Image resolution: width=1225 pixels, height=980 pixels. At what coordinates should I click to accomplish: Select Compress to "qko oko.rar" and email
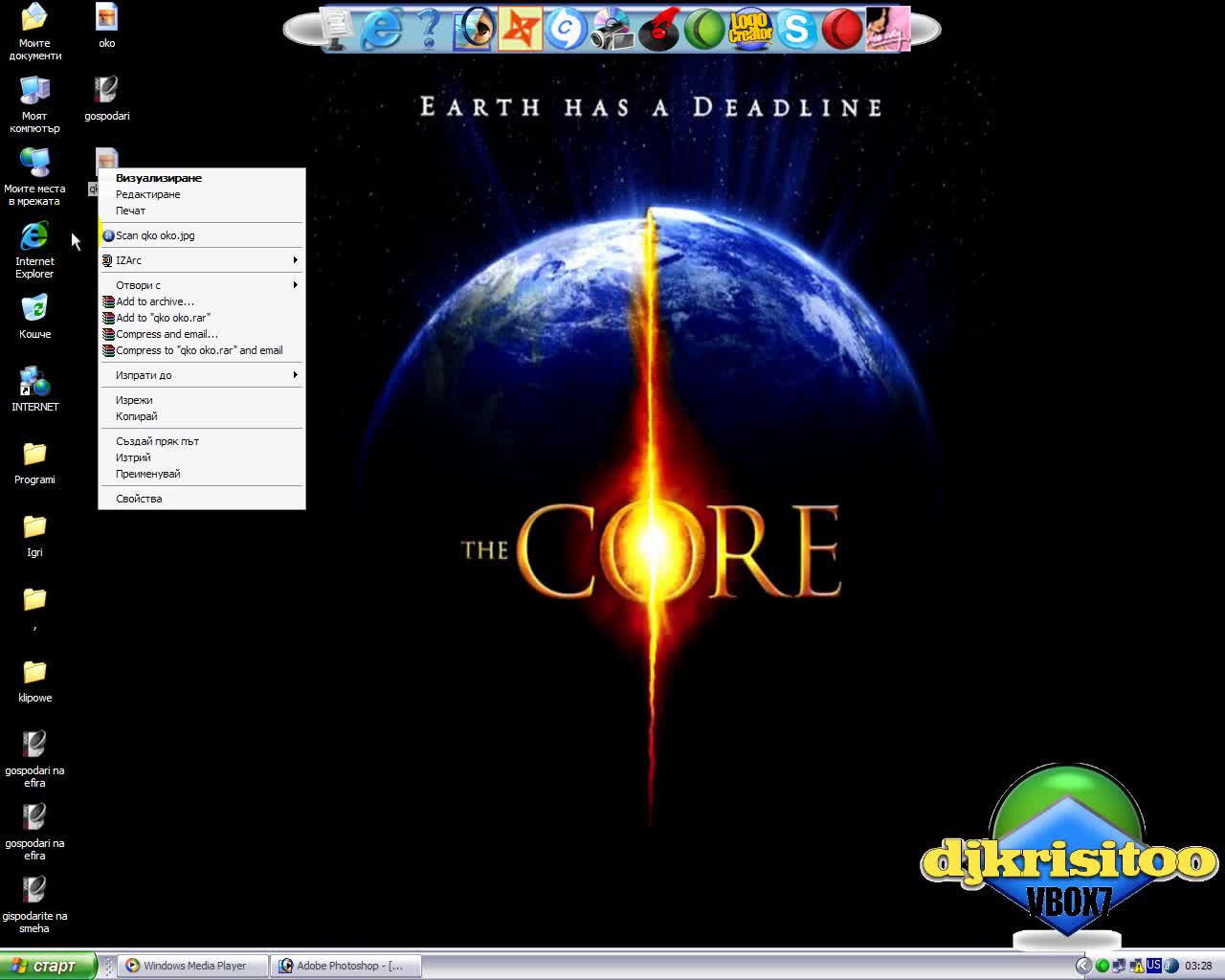point(202,350)
